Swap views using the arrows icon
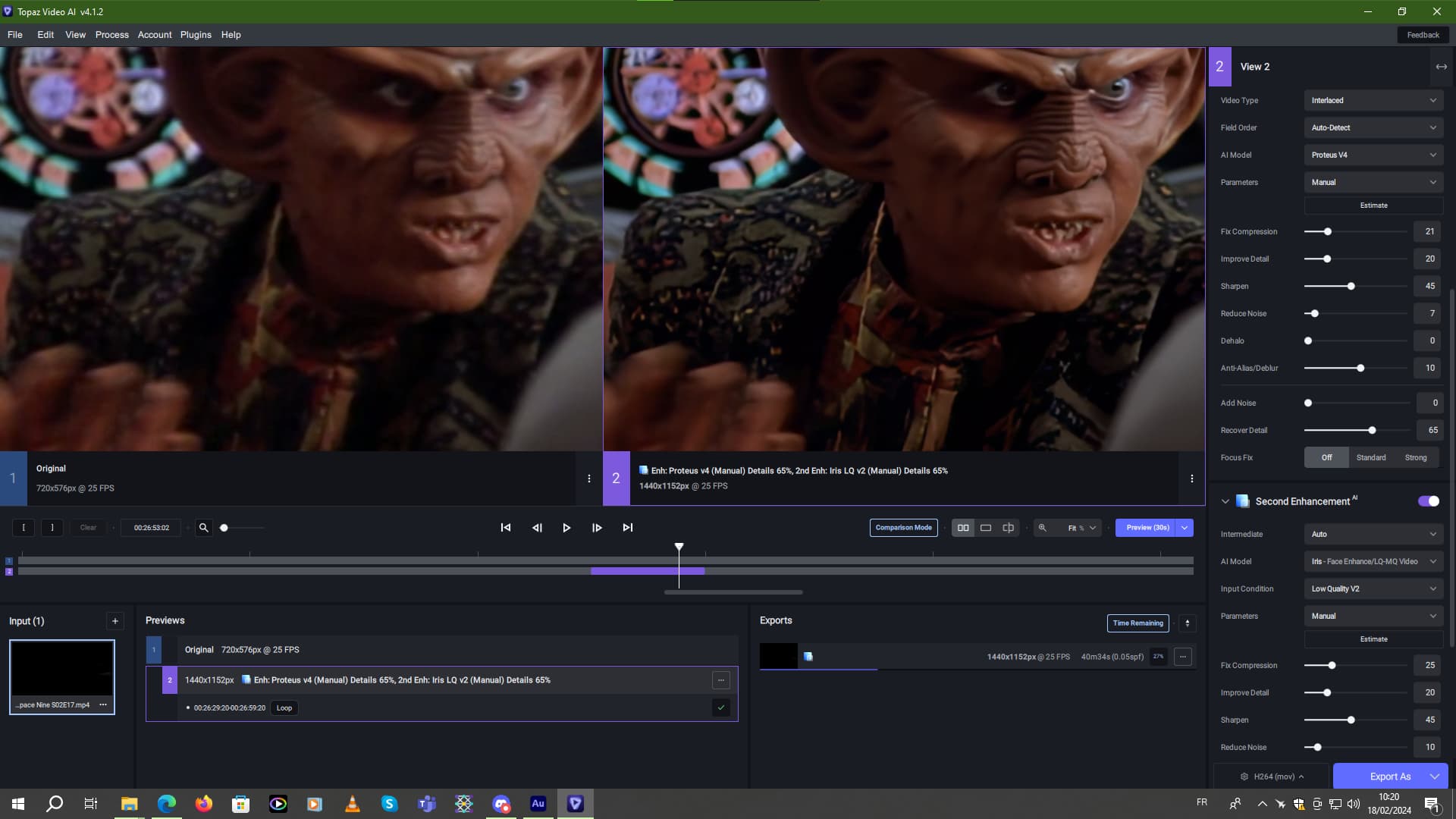The image size is (1456, 819). click(x=1441, y=67)
